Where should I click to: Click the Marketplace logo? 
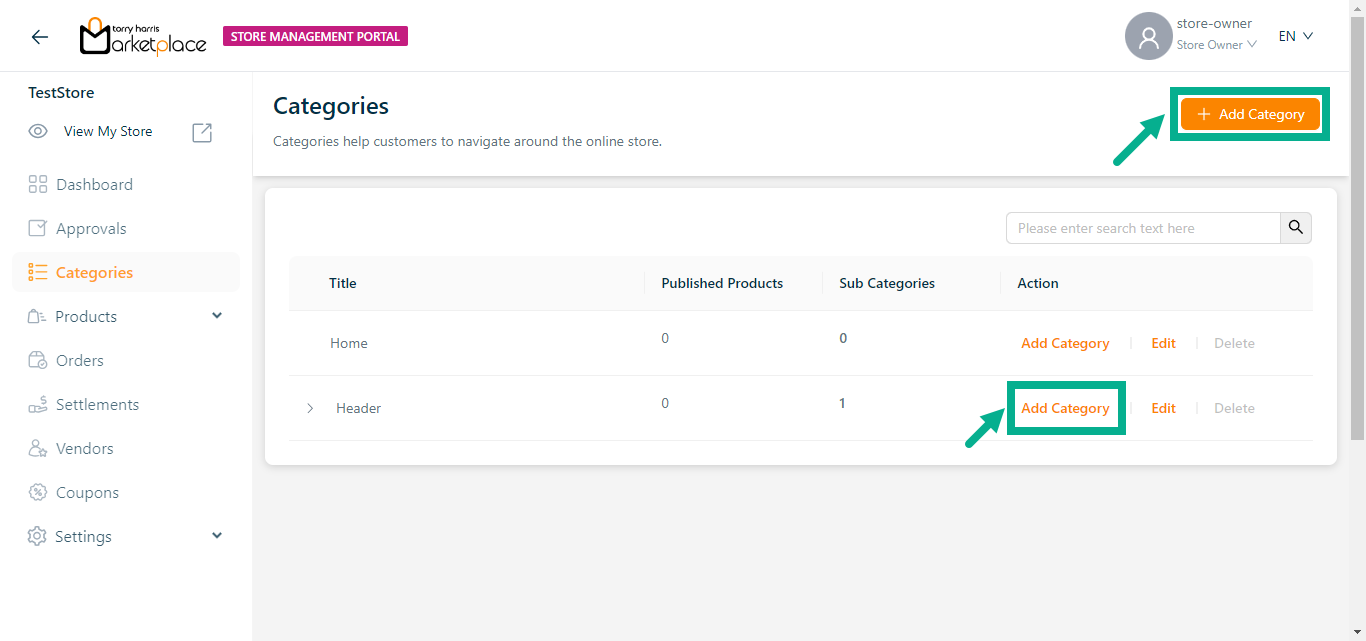click(143, 37)
